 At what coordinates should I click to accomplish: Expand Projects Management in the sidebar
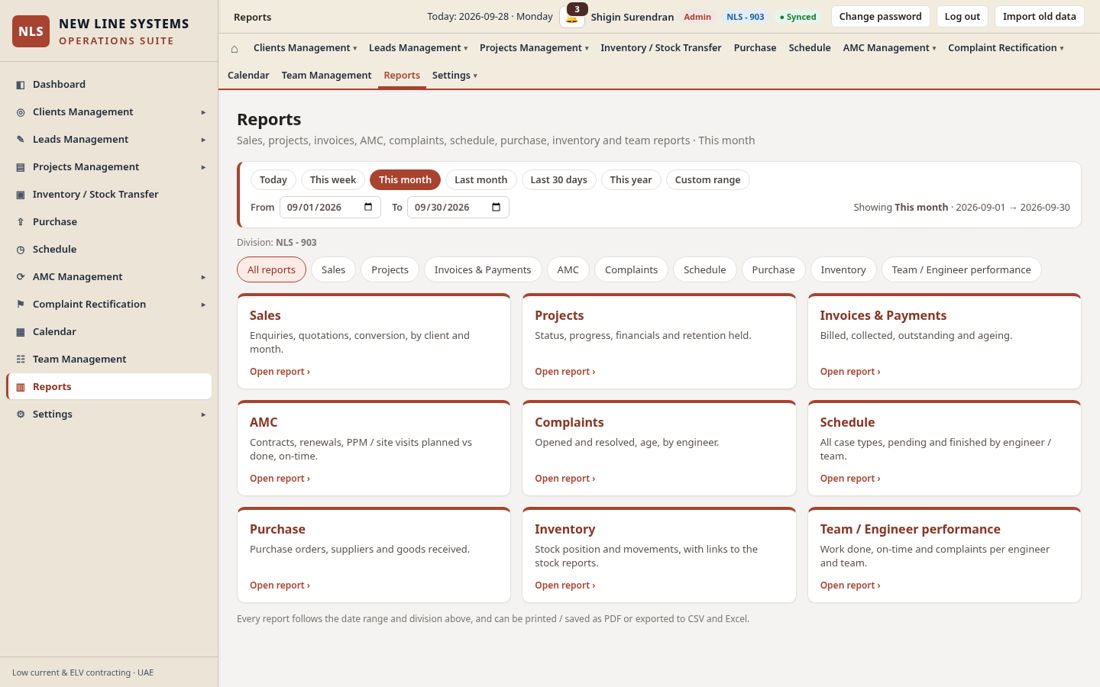203,167
